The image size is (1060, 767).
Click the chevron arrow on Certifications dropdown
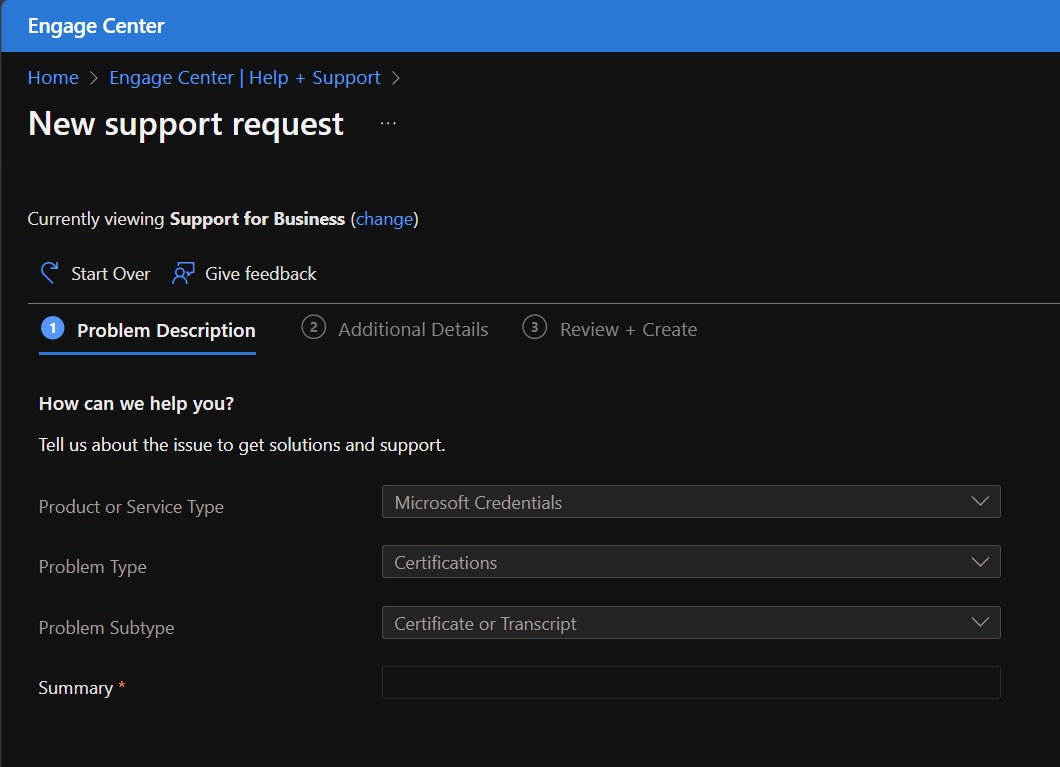point(980,562)
